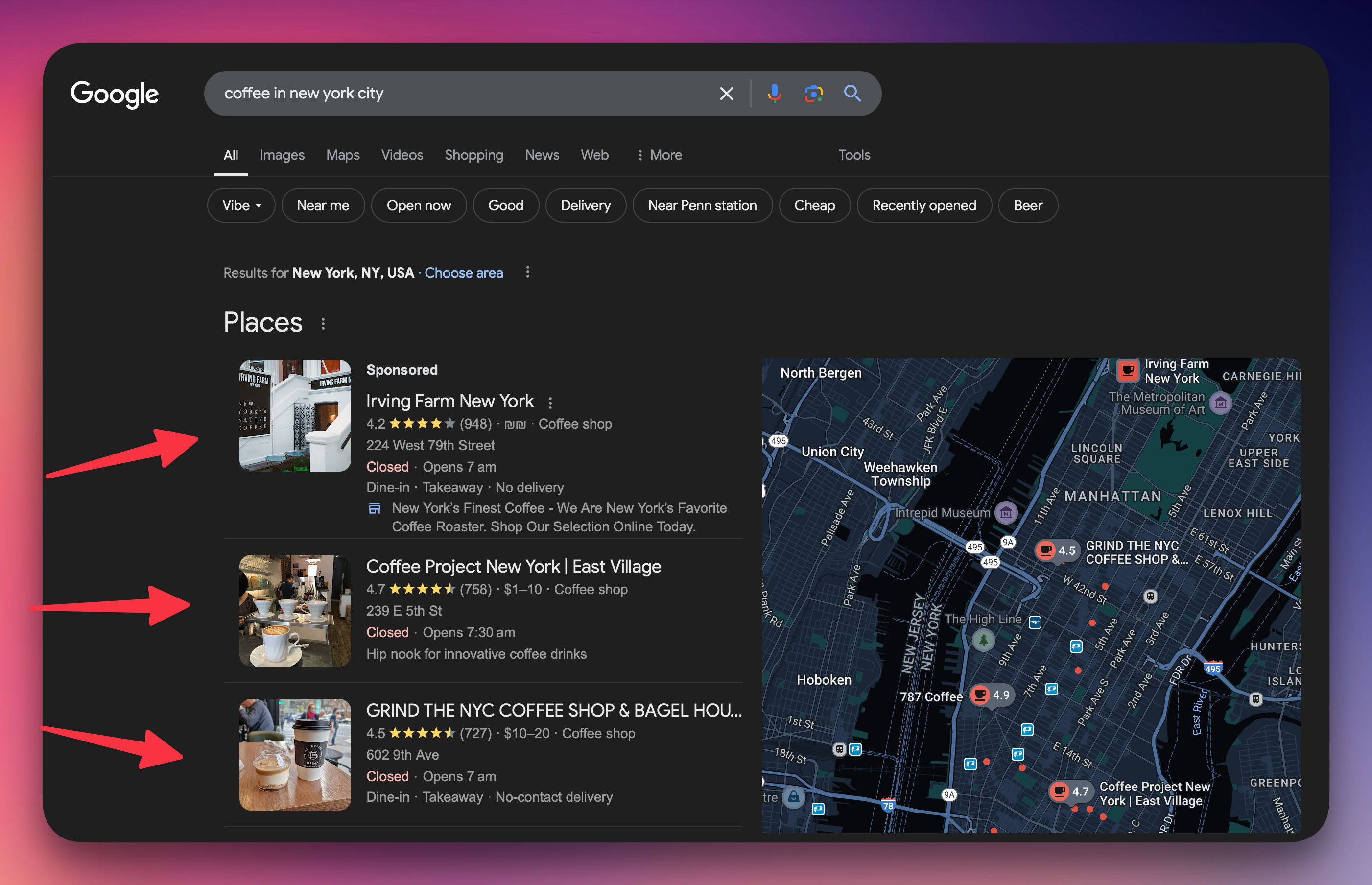Start voice search with microphone icon
The height and width of the screenshot is (885, 1372).
(x=774, y=94)
